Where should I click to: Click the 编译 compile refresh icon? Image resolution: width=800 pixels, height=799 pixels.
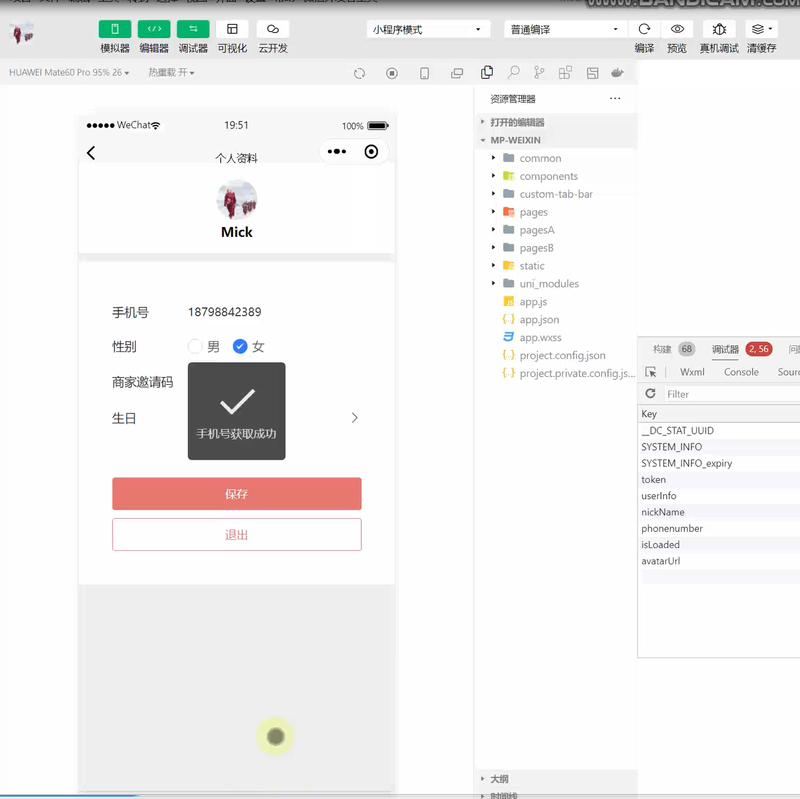645,30
